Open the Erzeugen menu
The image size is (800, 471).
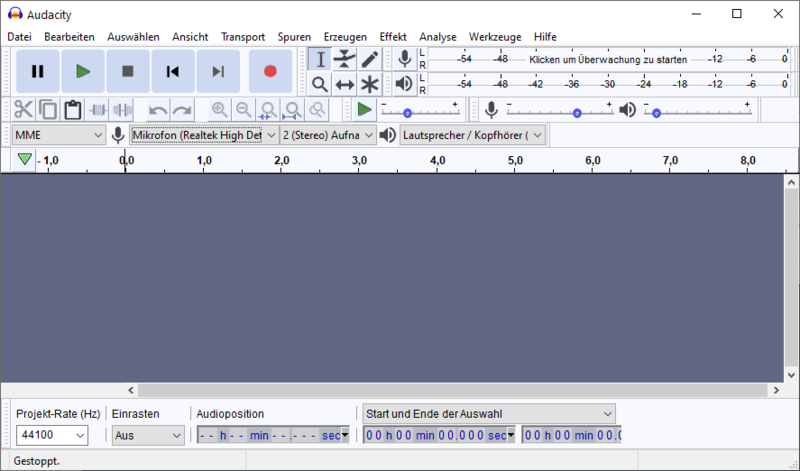click(x=345, y=37)
